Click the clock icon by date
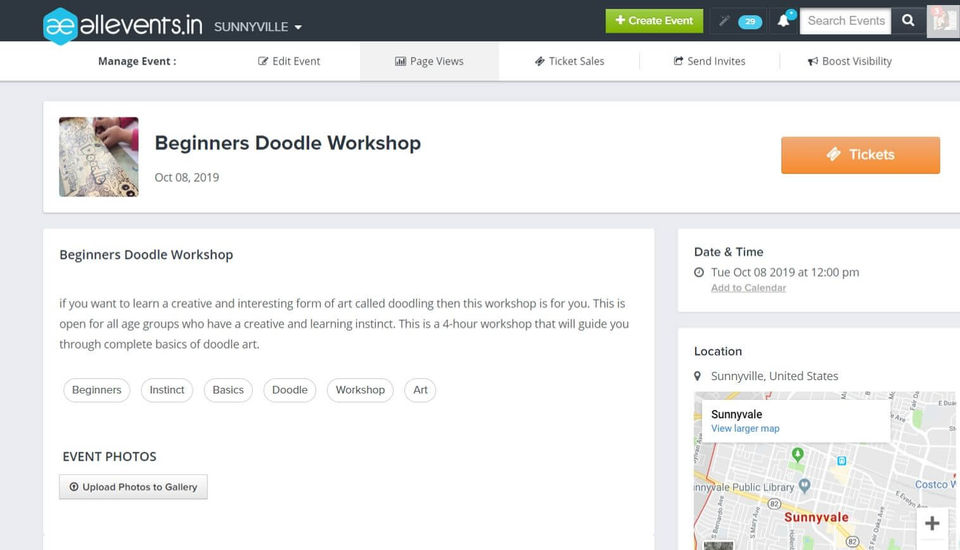Screen dimensions: 960x550 pos(699,273)
